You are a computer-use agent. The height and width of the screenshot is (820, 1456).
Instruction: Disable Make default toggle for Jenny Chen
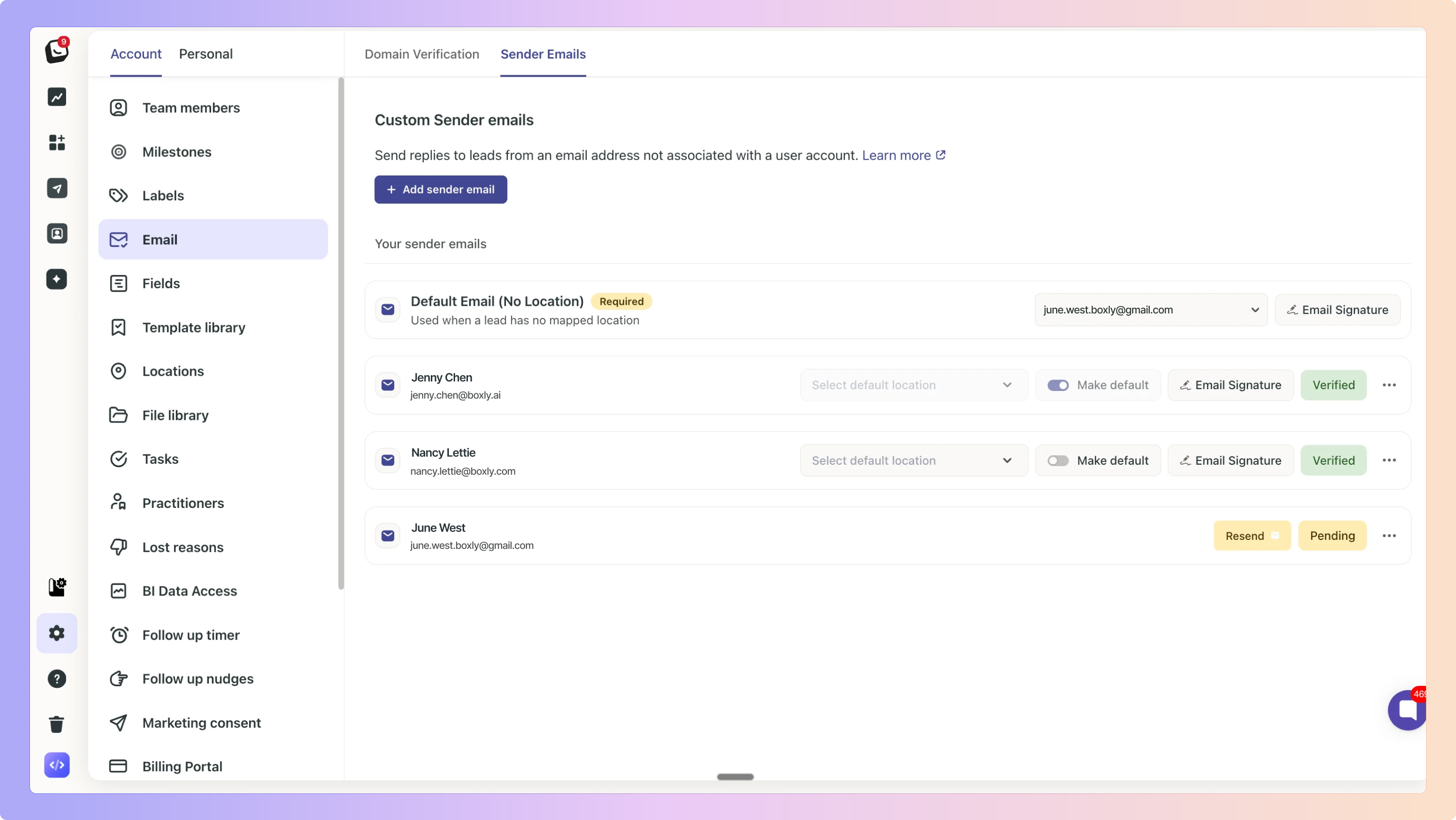click(x=1058, y=385)
